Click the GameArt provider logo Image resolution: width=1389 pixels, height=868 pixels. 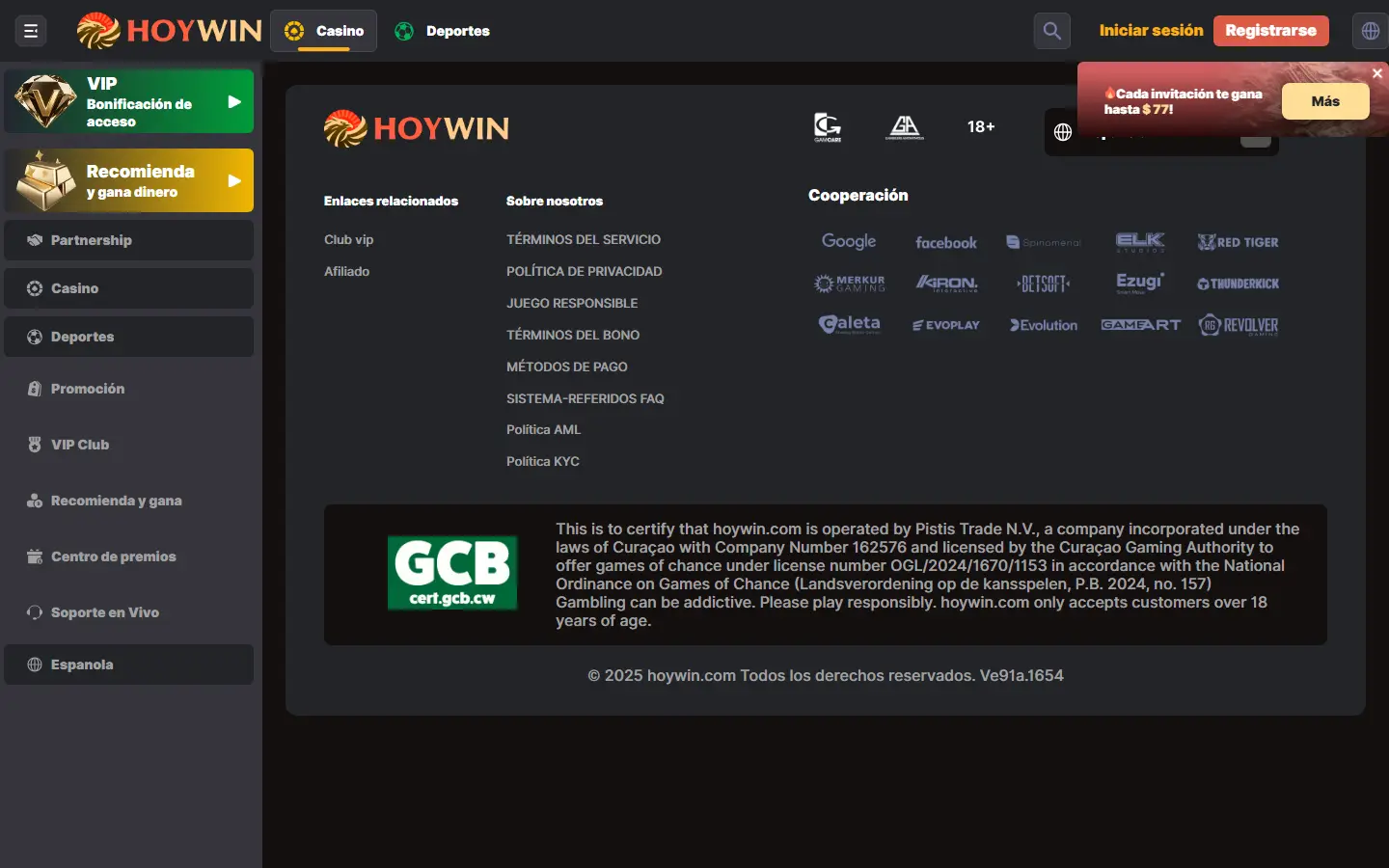coord(1140,325)
